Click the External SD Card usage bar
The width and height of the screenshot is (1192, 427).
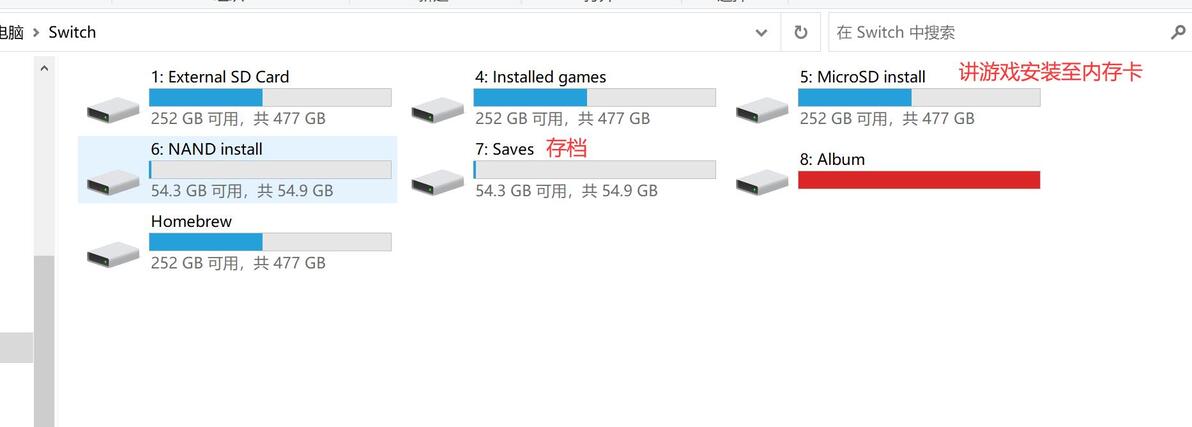(x=270, y=97)
